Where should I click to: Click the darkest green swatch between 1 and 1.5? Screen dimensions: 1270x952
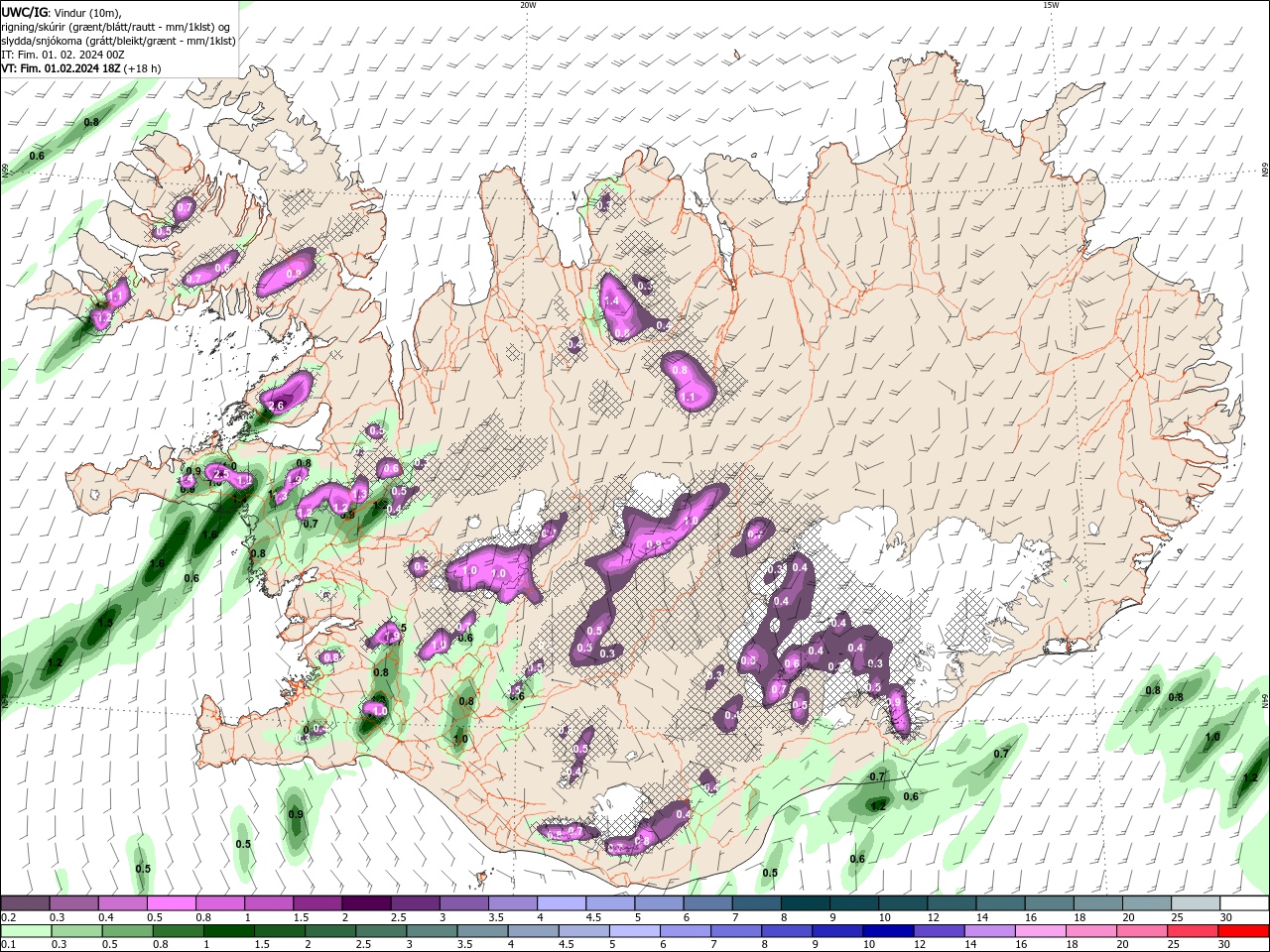(229, 931)
